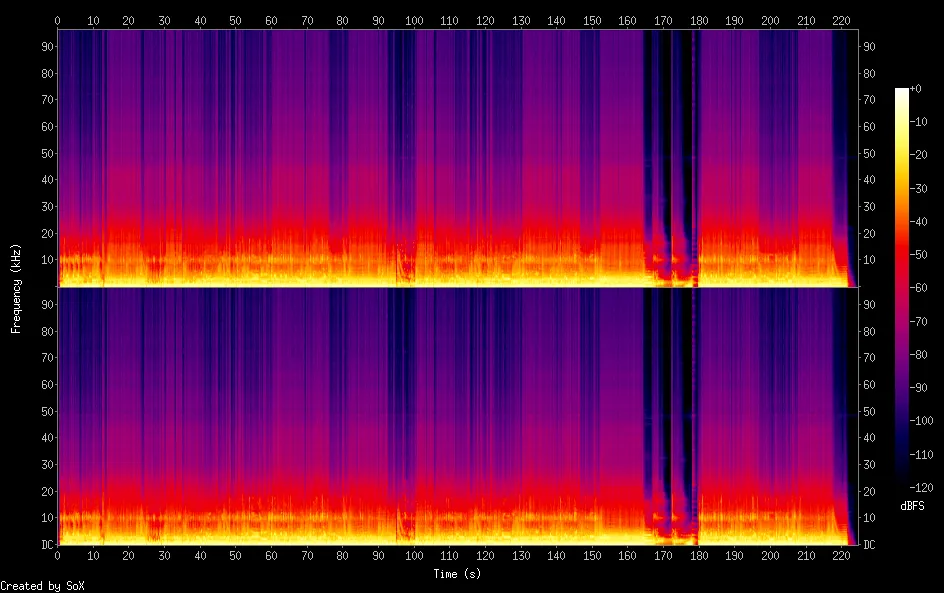
Task: Click the "DC" label at the bottom right
Action: coord(870,544)
